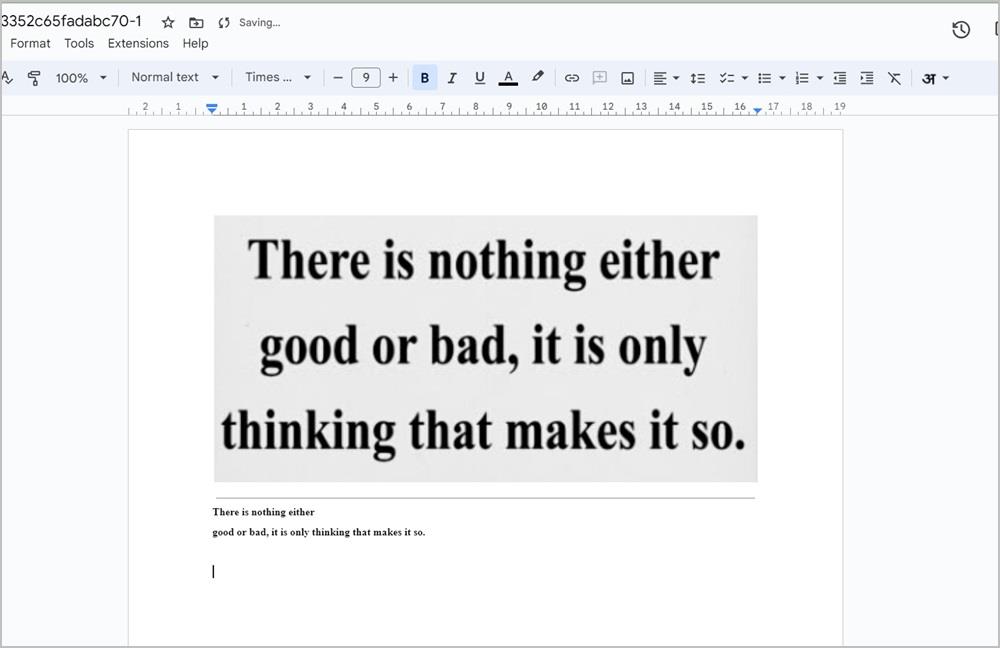
Task: Insert a bulleted list
Action: pyautogui.click(x=764, y=78)
